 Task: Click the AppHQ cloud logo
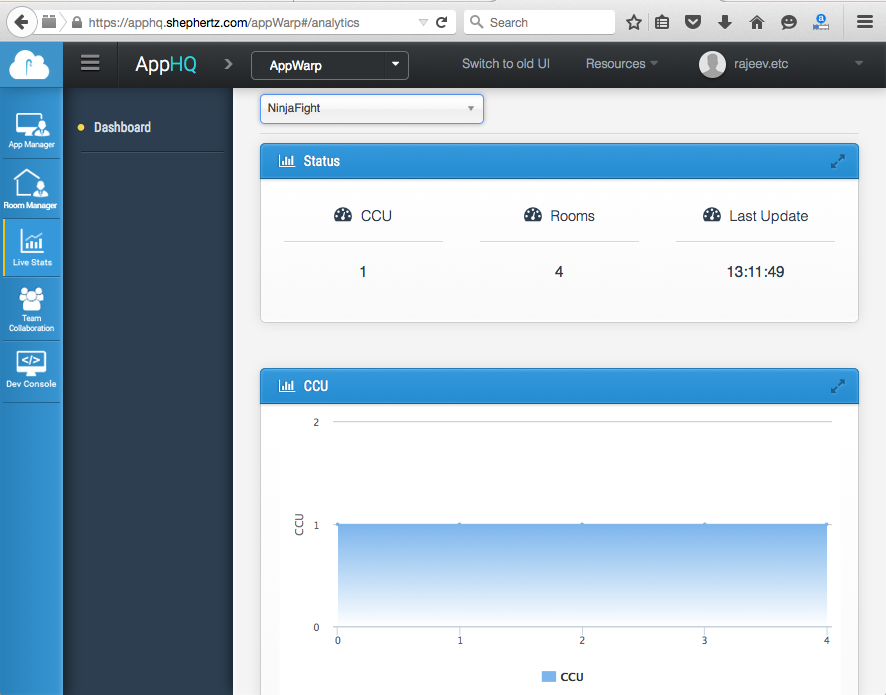click(30, 65)
